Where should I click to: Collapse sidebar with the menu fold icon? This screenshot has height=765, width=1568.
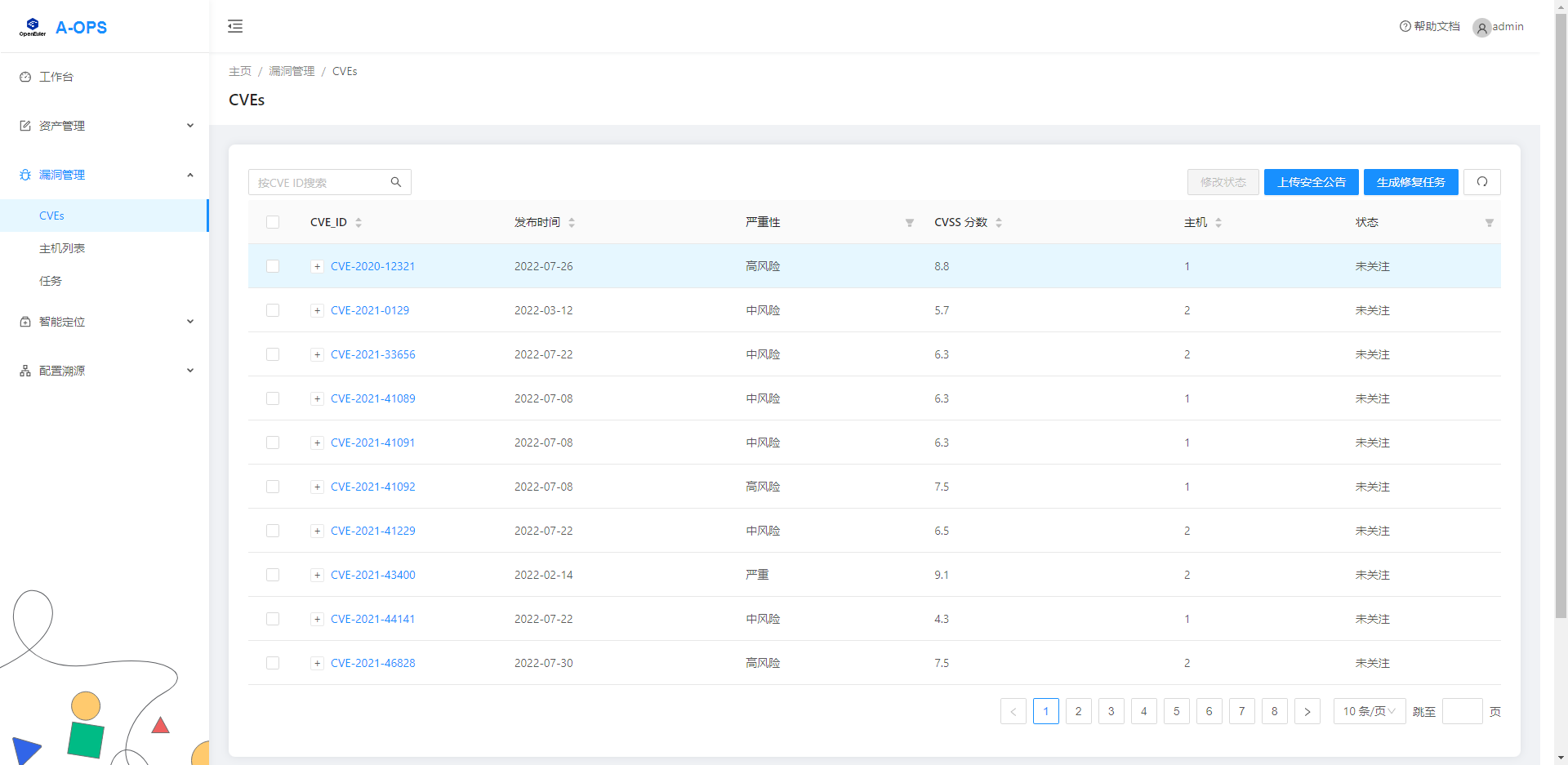click(x=235, y=26)
